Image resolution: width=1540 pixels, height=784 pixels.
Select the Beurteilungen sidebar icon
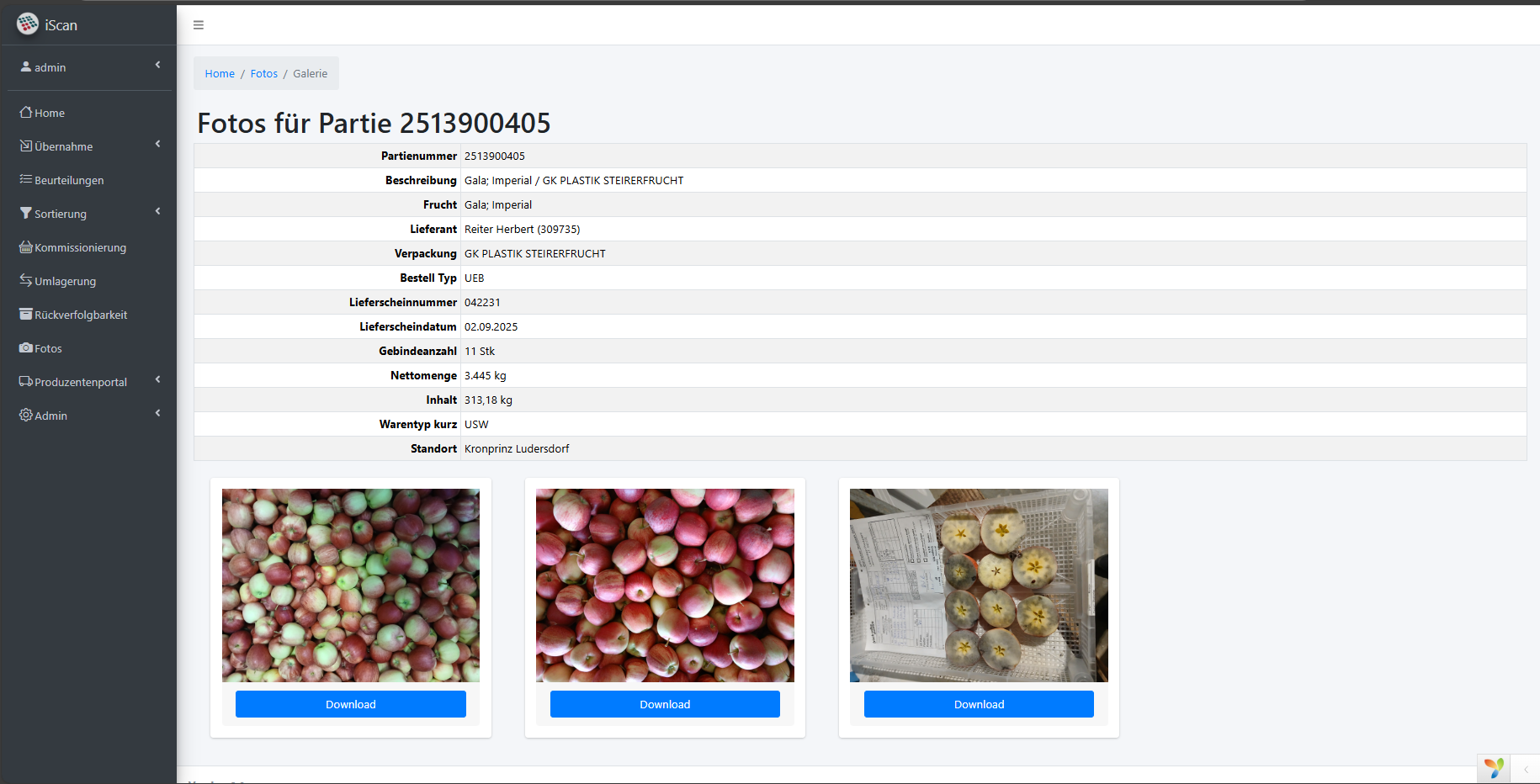[x=25, y=180]
